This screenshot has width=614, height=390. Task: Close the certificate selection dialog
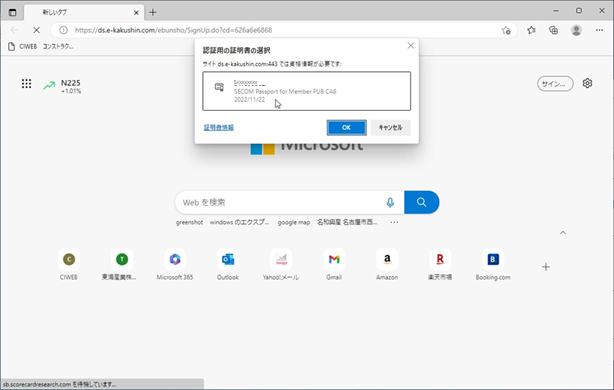(410, 46)
